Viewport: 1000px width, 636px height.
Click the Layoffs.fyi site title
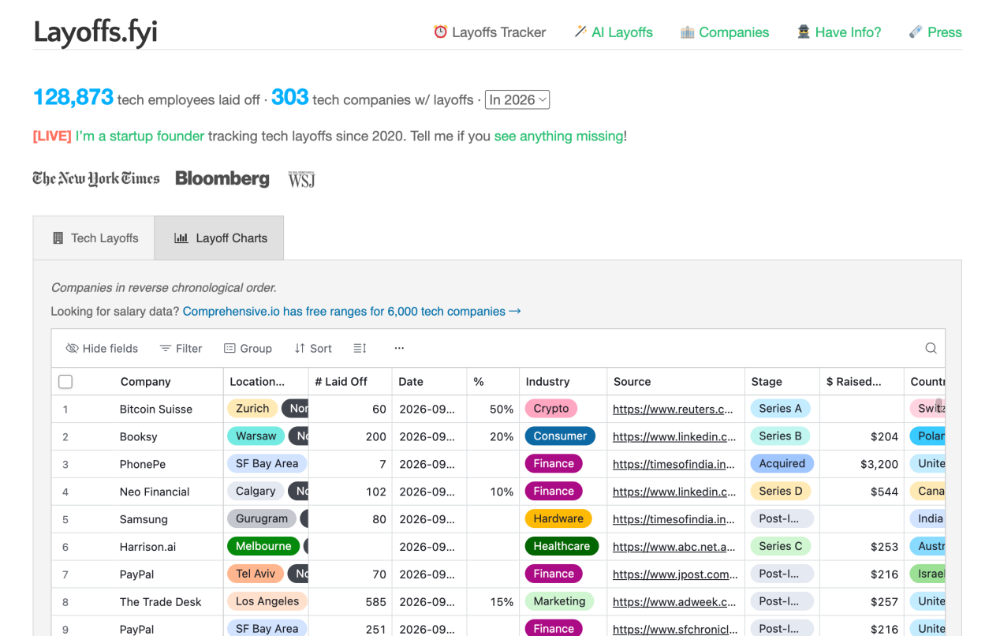95,32
